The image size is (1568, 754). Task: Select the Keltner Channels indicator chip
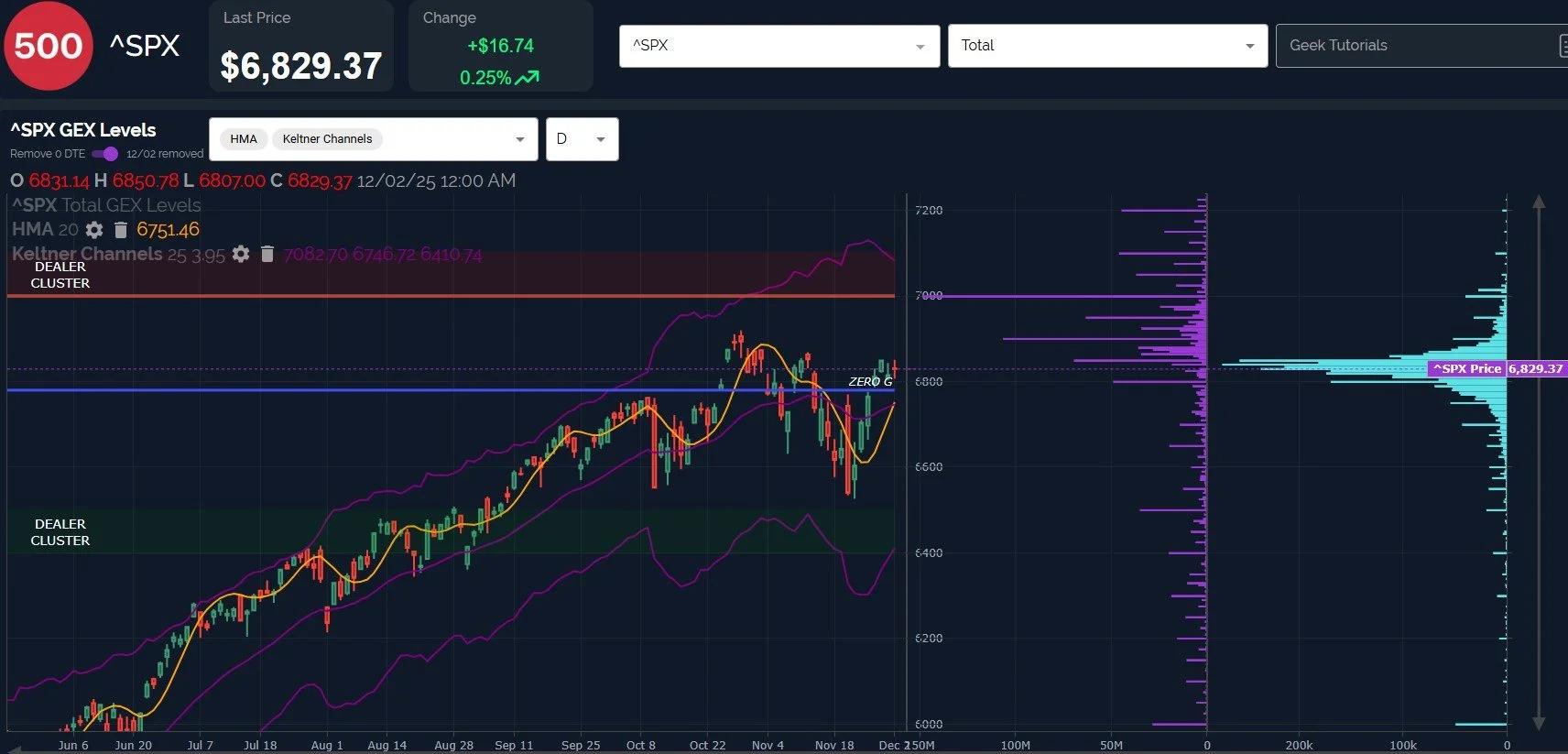pyautogui.click(x=327, y=139)
